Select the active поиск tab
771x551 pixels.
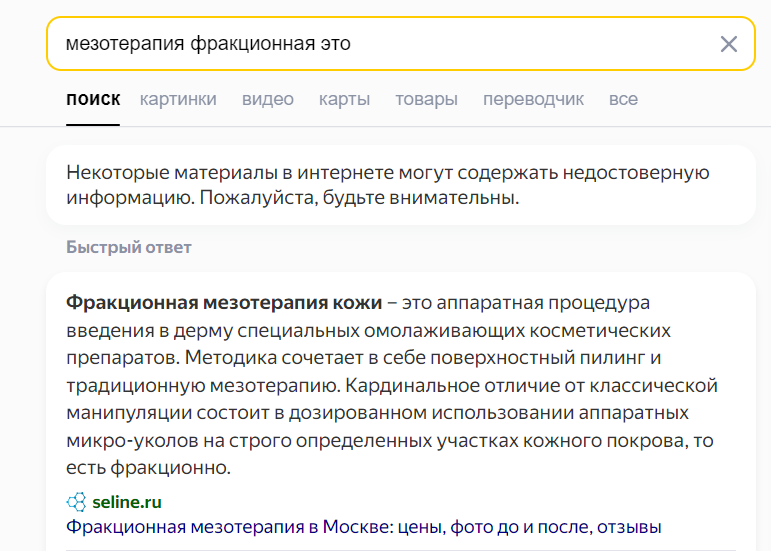(x=93, y=99)
